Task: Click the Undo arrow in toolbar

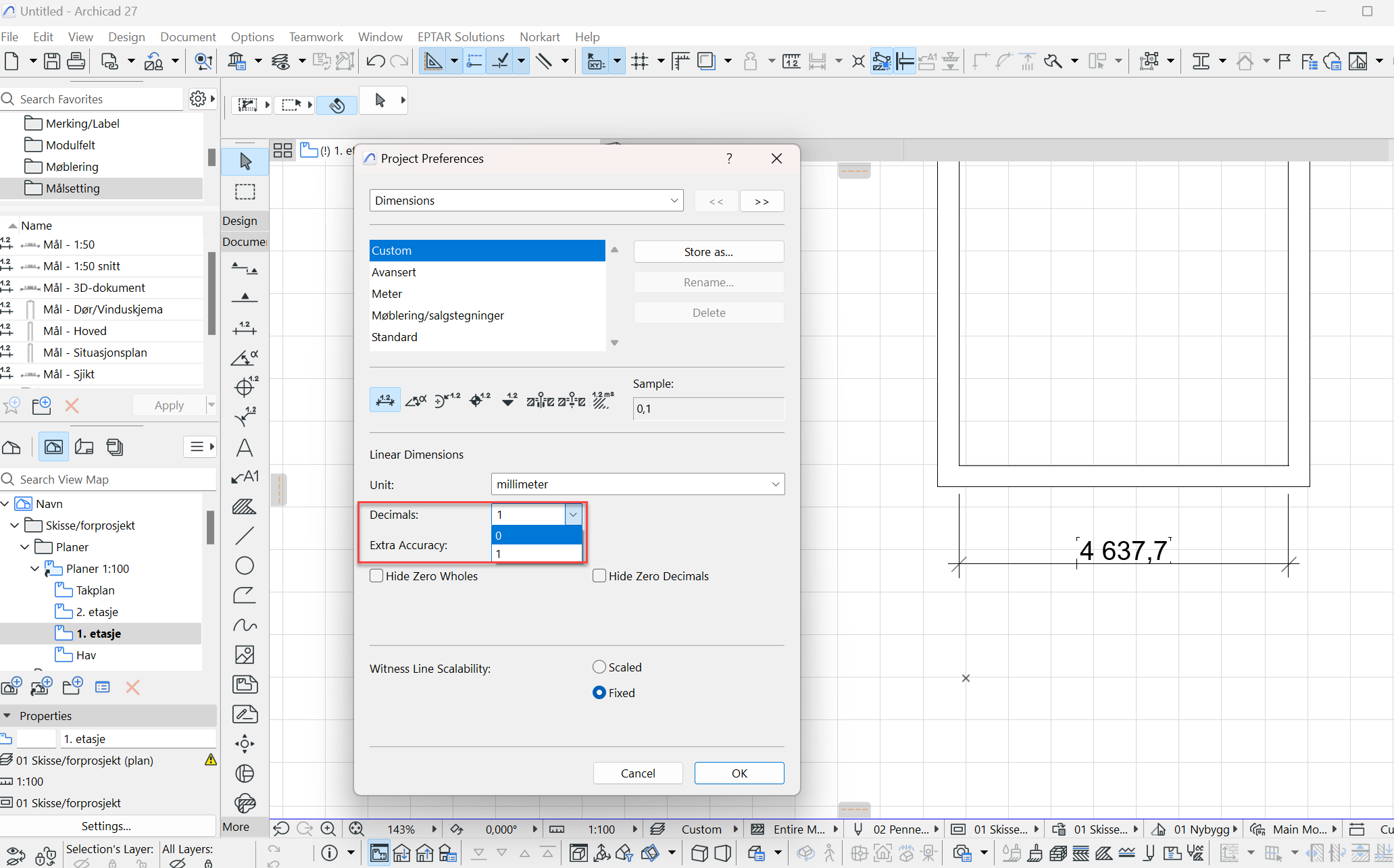Action: 375,61
